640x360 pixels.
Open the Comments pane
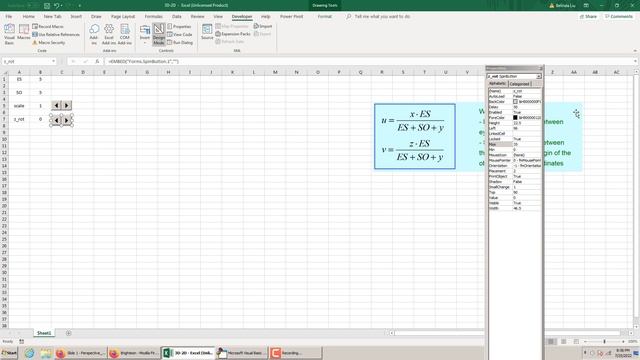(x=619, y=17)
